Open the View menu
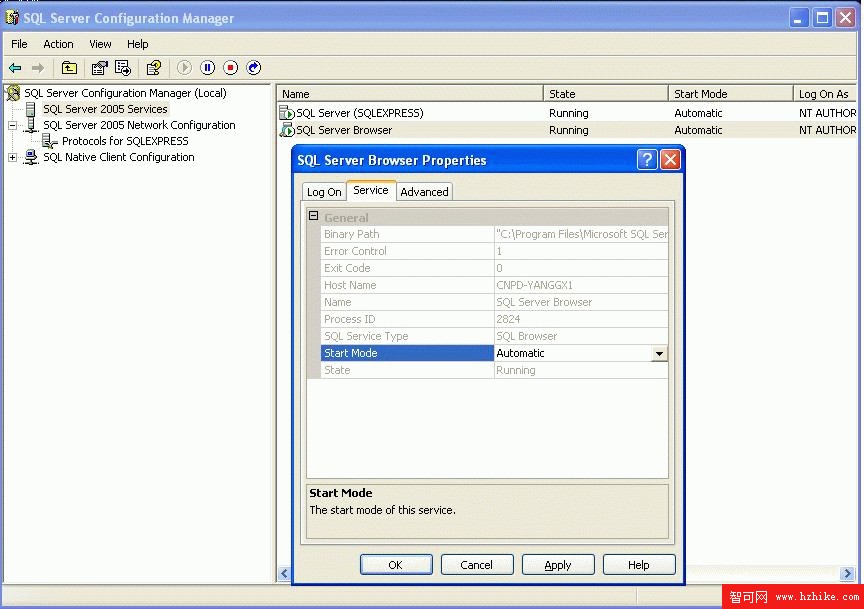864x609 pixels. [100, 44]
